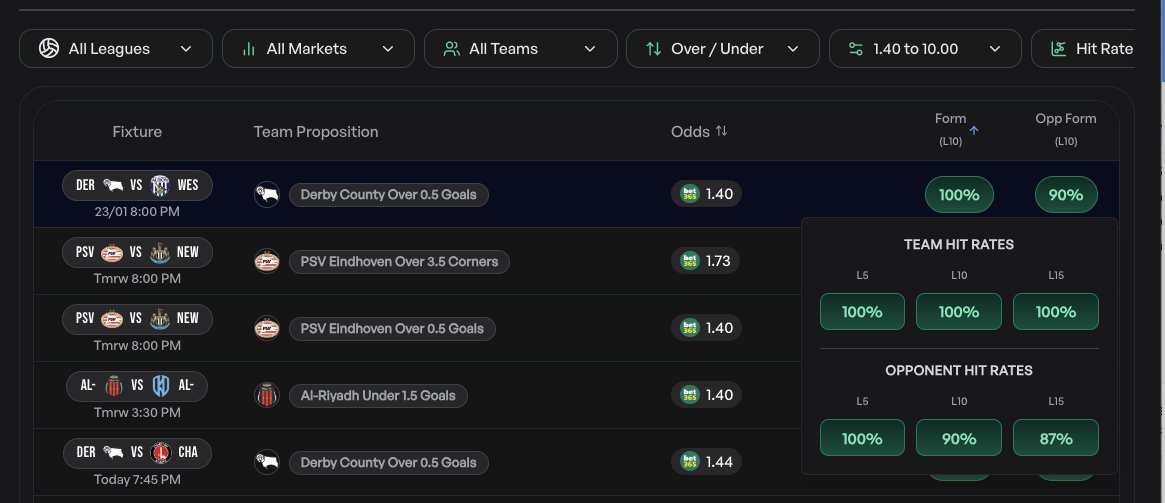Select PSV Eindhoven Over 3.5 Corners proposition

click(x=399, y=262)
